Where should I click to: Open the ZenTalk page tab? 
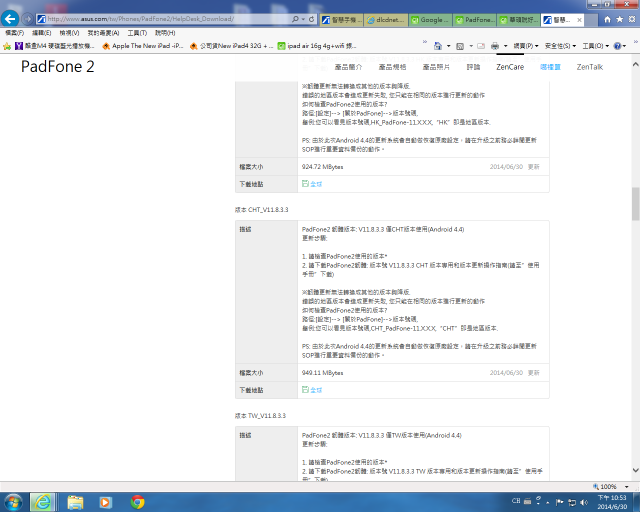coord(589,67)
